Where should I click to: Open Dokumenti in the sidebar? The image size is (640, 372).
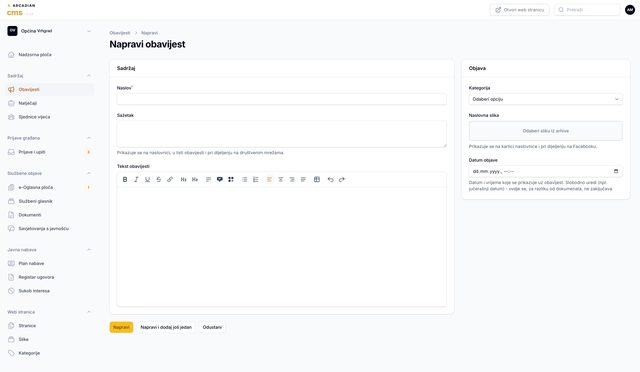click(50, 215)
